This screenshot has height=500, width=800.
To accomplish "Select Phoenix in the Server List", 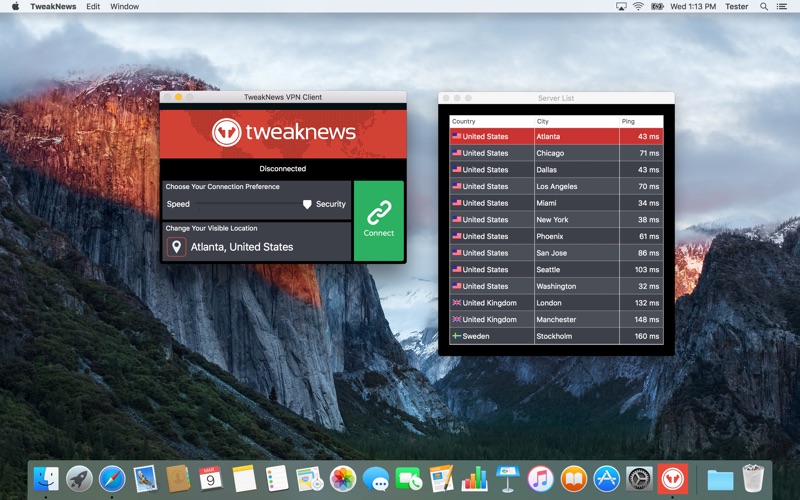I will coord(556,236).
